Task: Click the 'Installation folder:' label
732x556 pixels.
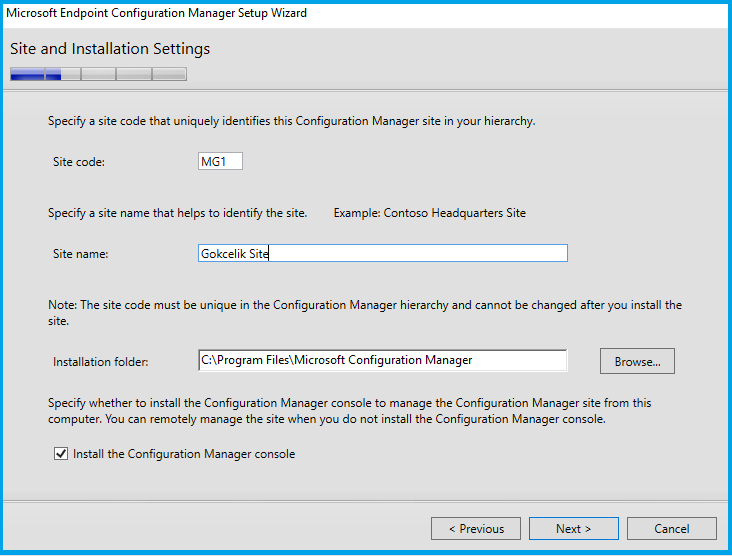Action: [x=101, y=360]
